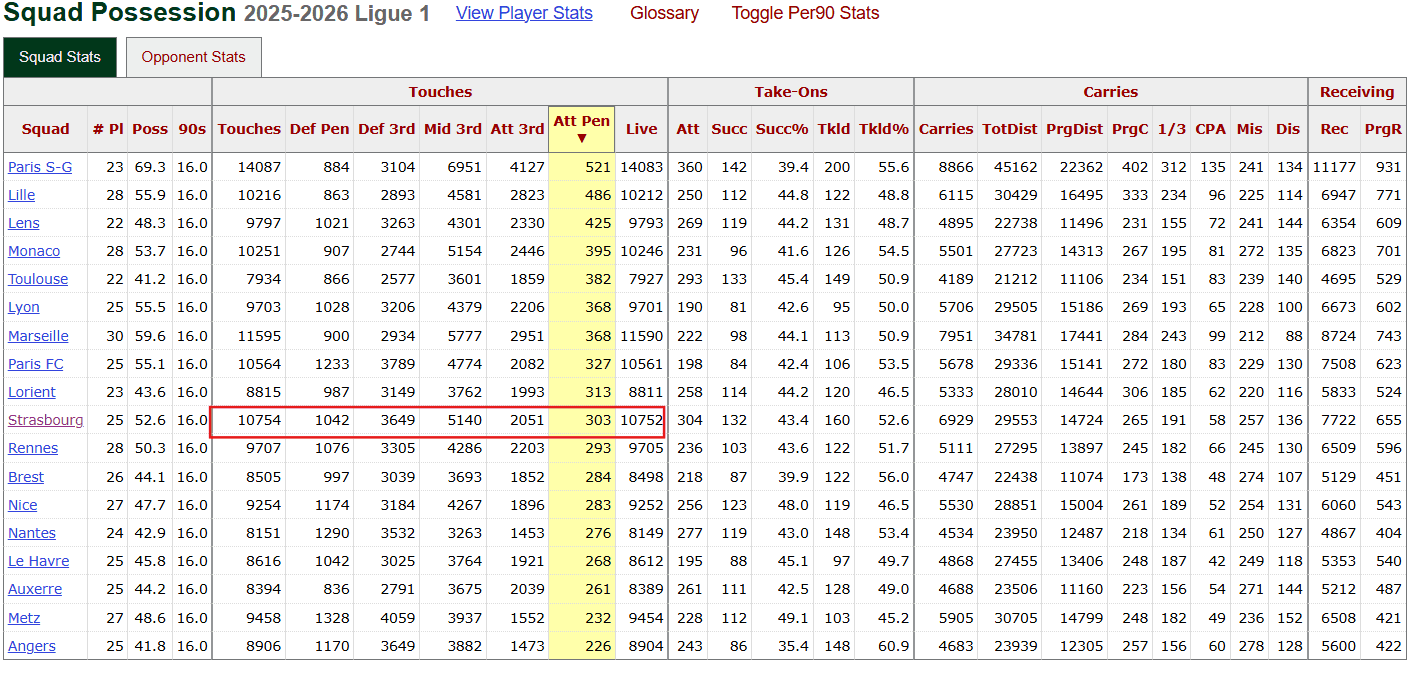Sort by the CPA column header
This screenshot has height=677, width=1415.
pyautogui.click(x=1210, y=128)
